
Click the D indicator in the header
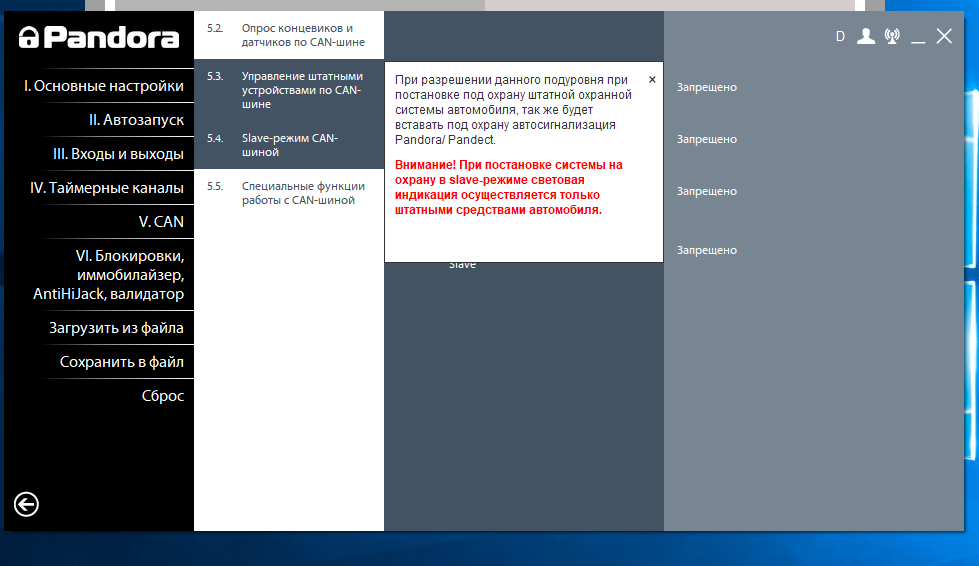coord(840,37)
